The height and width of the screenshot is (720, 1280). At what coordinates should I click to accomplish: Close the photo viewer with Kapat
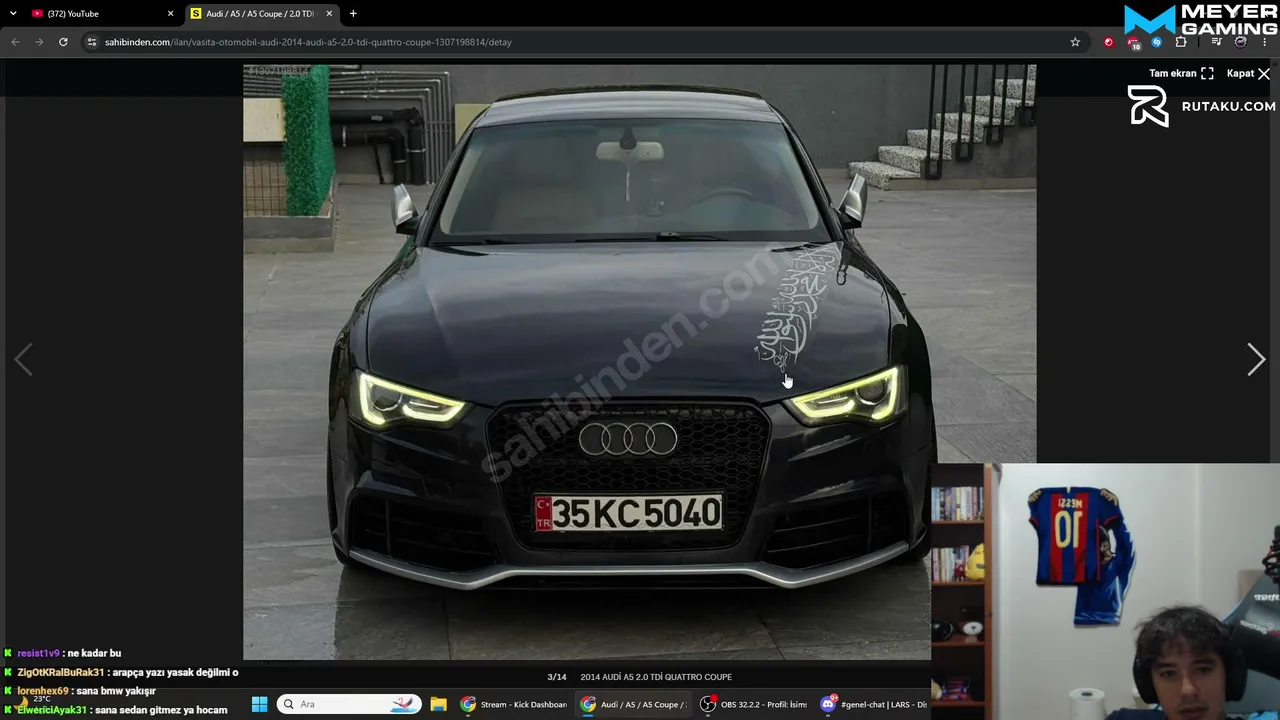pos(1248,73)
